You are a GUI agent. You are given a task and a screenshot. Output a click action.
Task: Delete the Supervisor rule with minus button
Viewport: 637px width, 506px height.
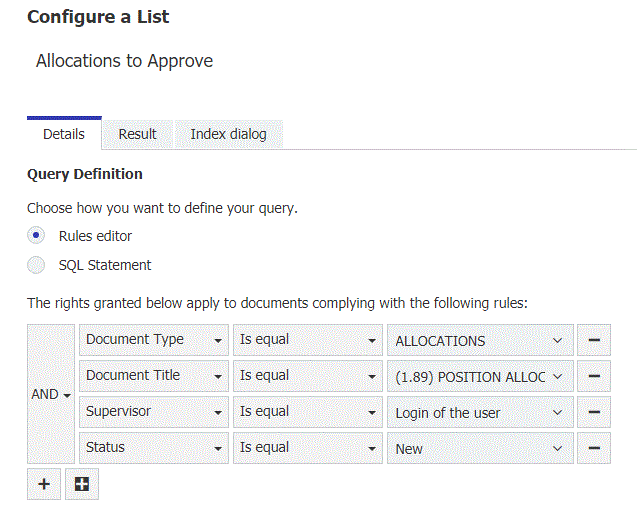[x=594, y=412]
